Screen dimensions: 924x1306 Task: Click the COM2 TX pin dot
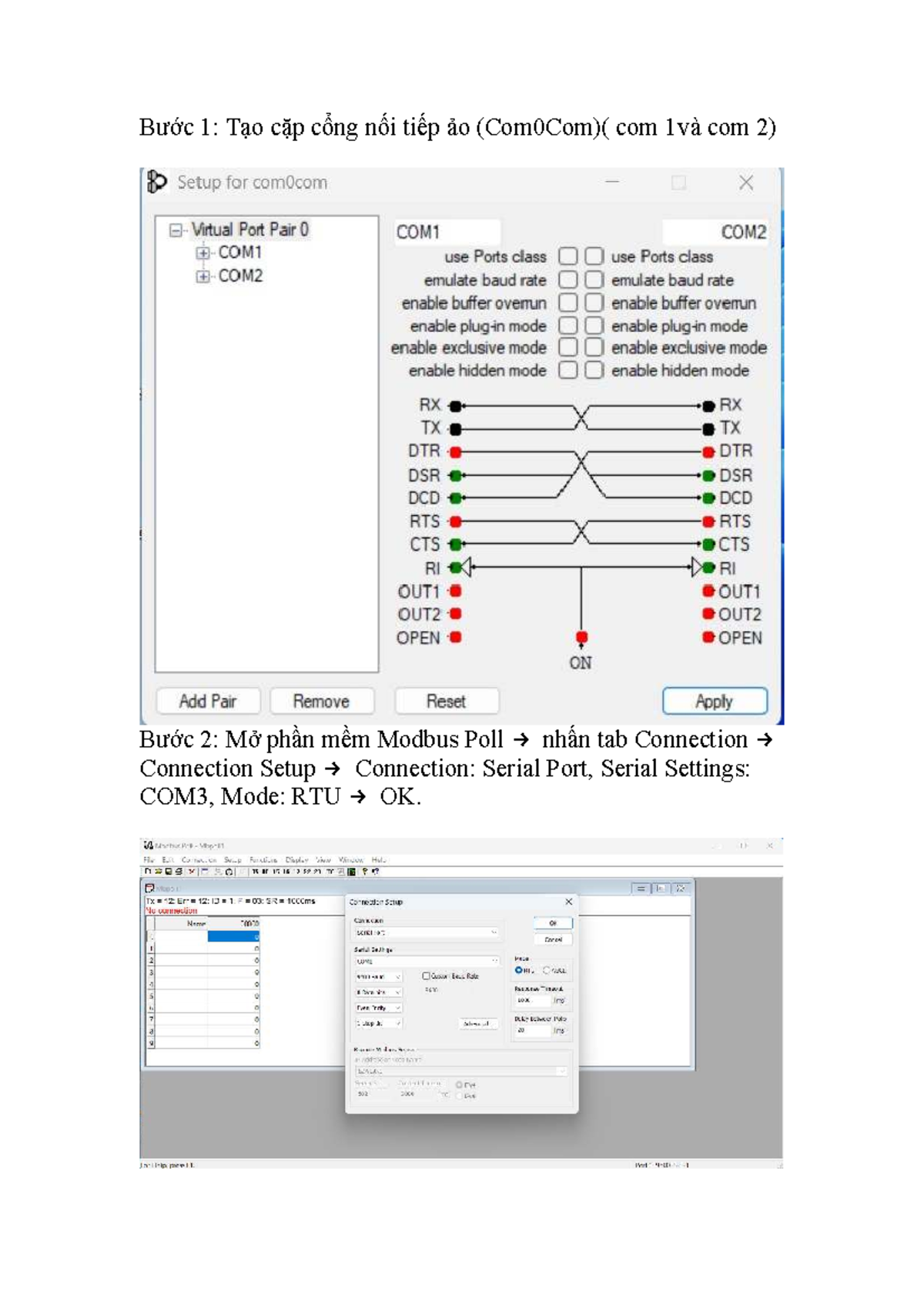[708, 429]
